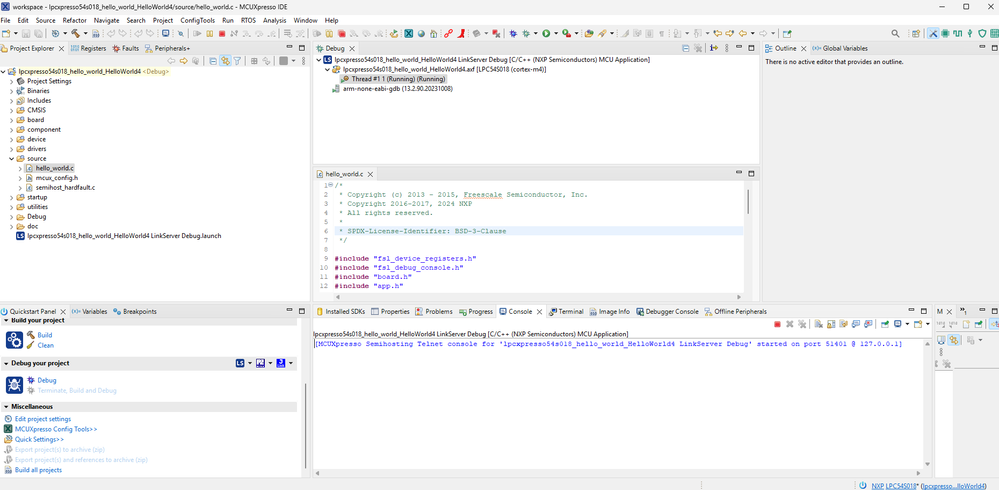Click the filter funnel icon in Project Explorer
The image size is (999, 490).
[x=237, y=61]
